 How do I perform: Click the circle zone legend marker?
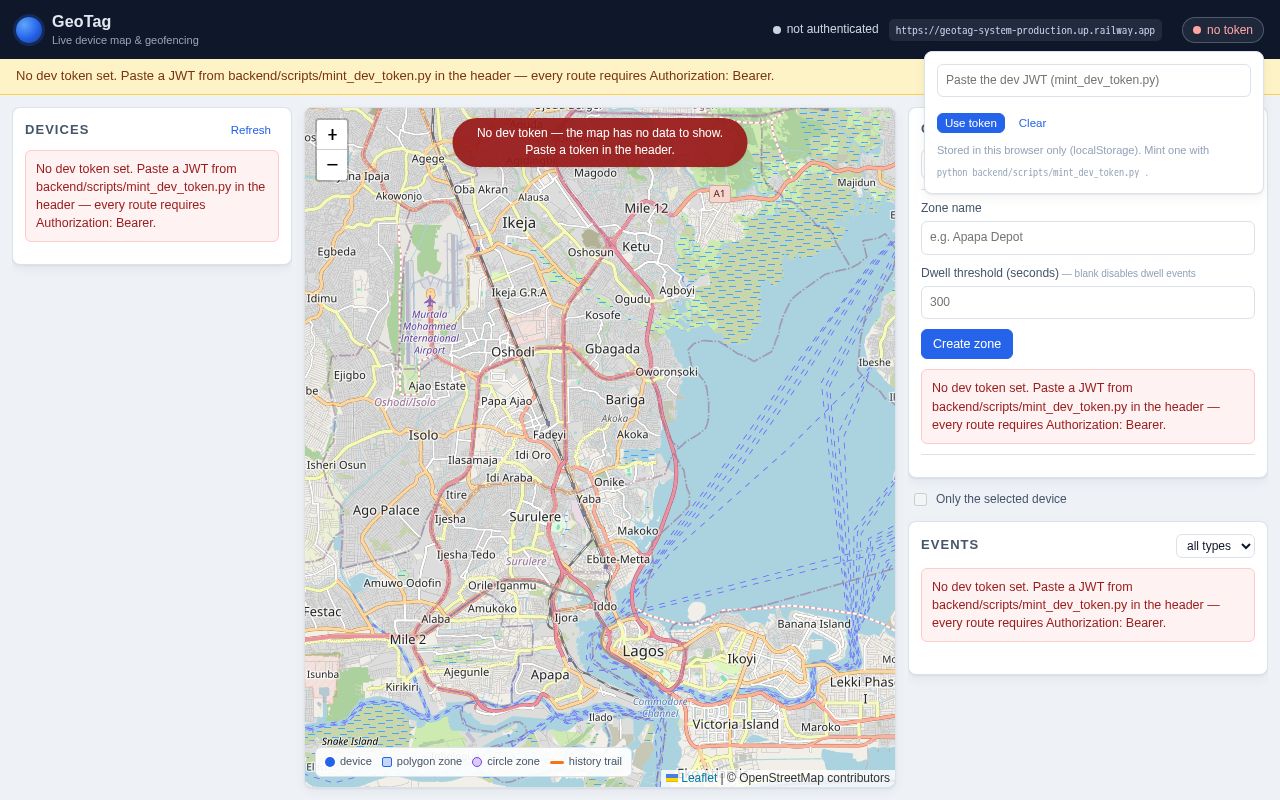(477, 762)
